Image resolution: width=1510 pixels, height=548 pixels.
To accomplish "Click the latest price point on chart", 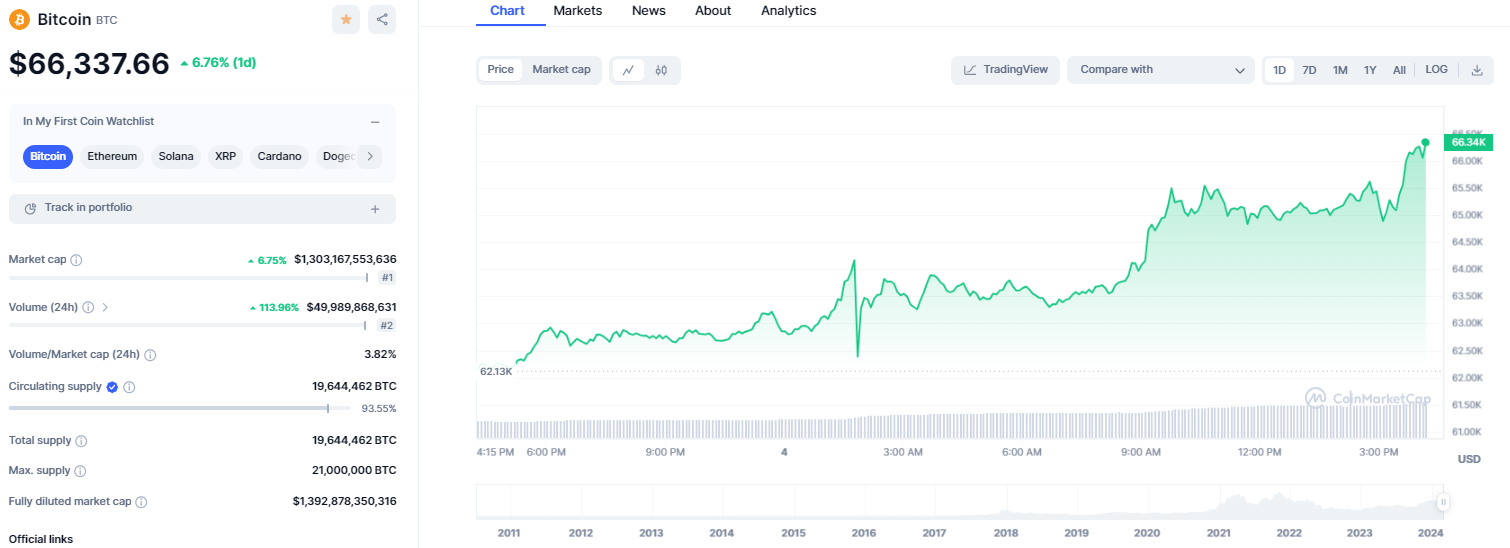I will (1425, 142).
